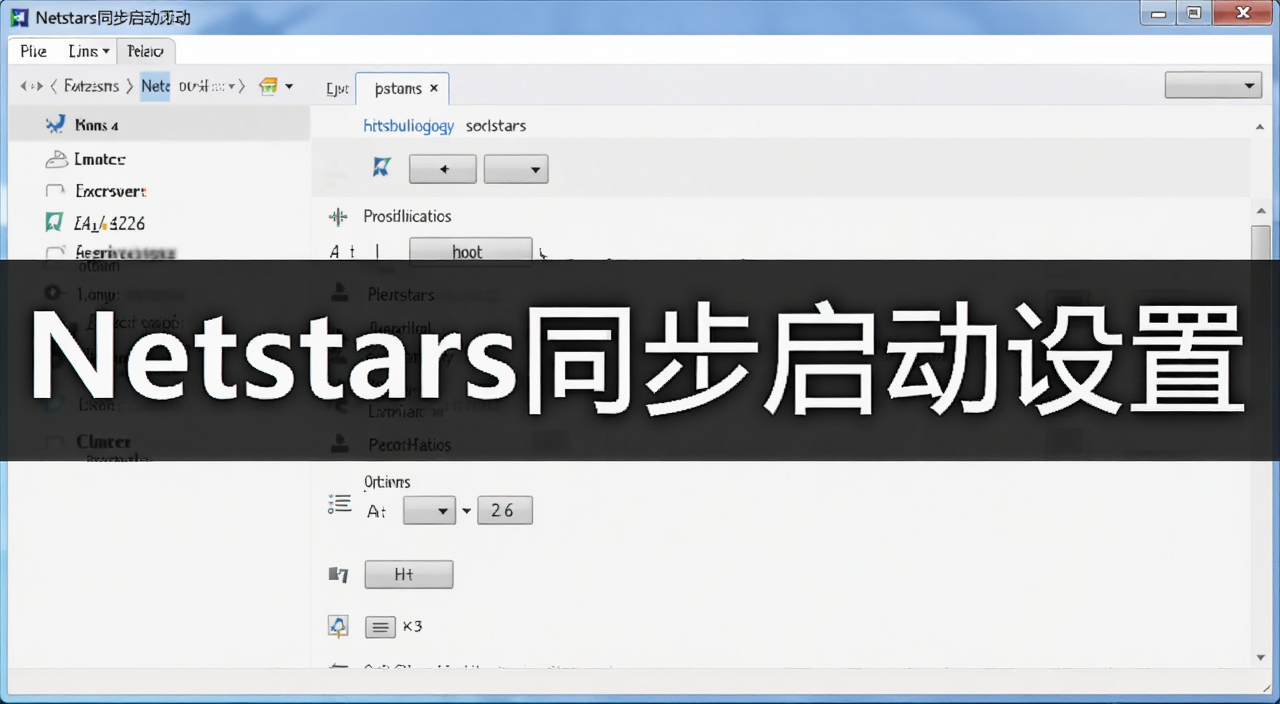The width and height of the screenshot is (1280, 704).
Task: Click the folder icon beside "Excrsvert"
Action: (55, 191)
